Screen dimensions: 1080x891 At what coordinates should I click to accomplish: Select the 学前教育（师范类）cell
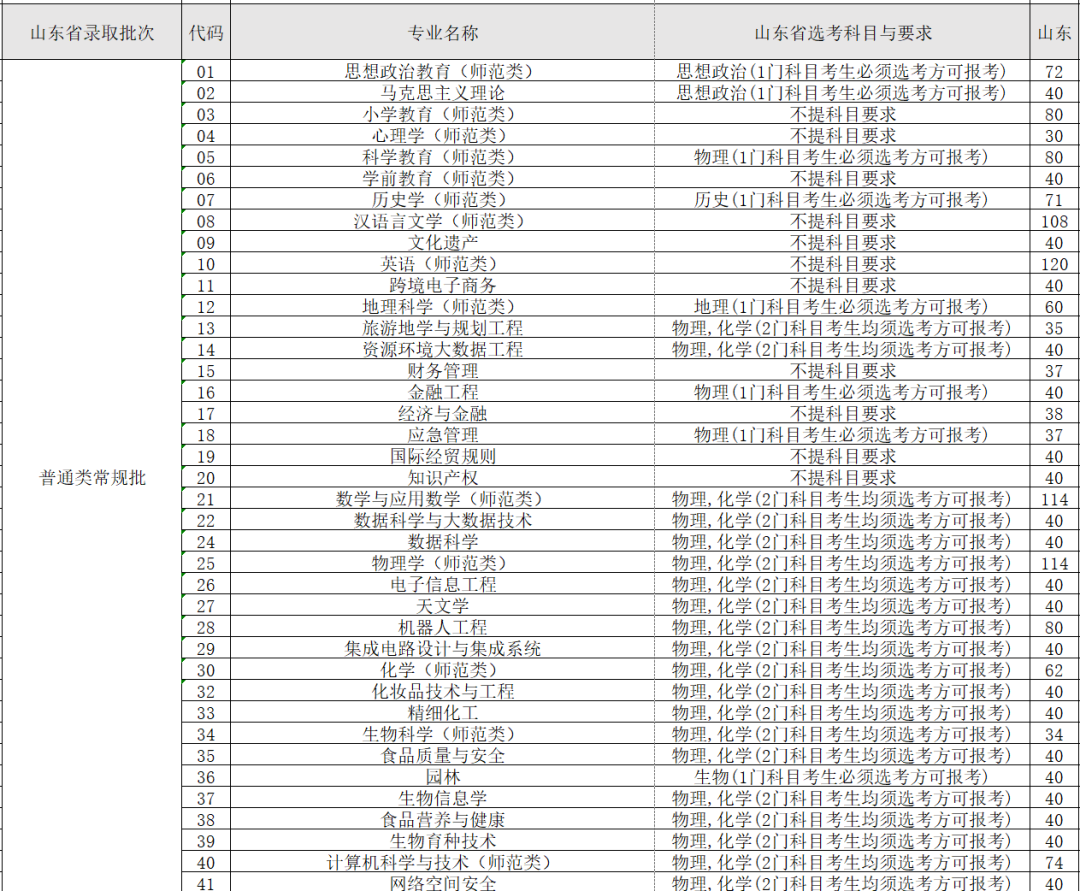(442, 178)
